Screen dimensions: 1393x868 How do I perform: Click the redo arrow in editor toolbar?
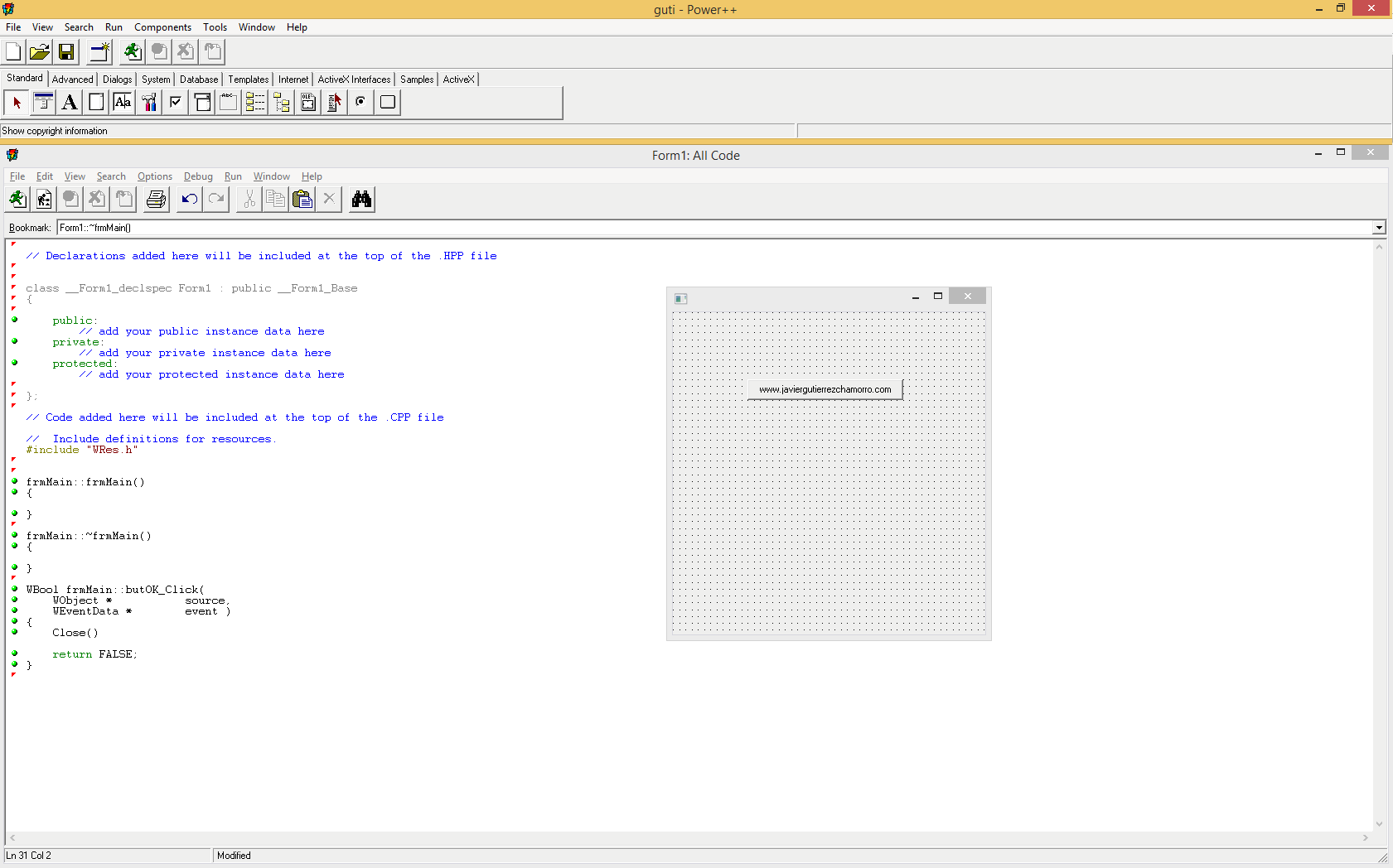216,200
